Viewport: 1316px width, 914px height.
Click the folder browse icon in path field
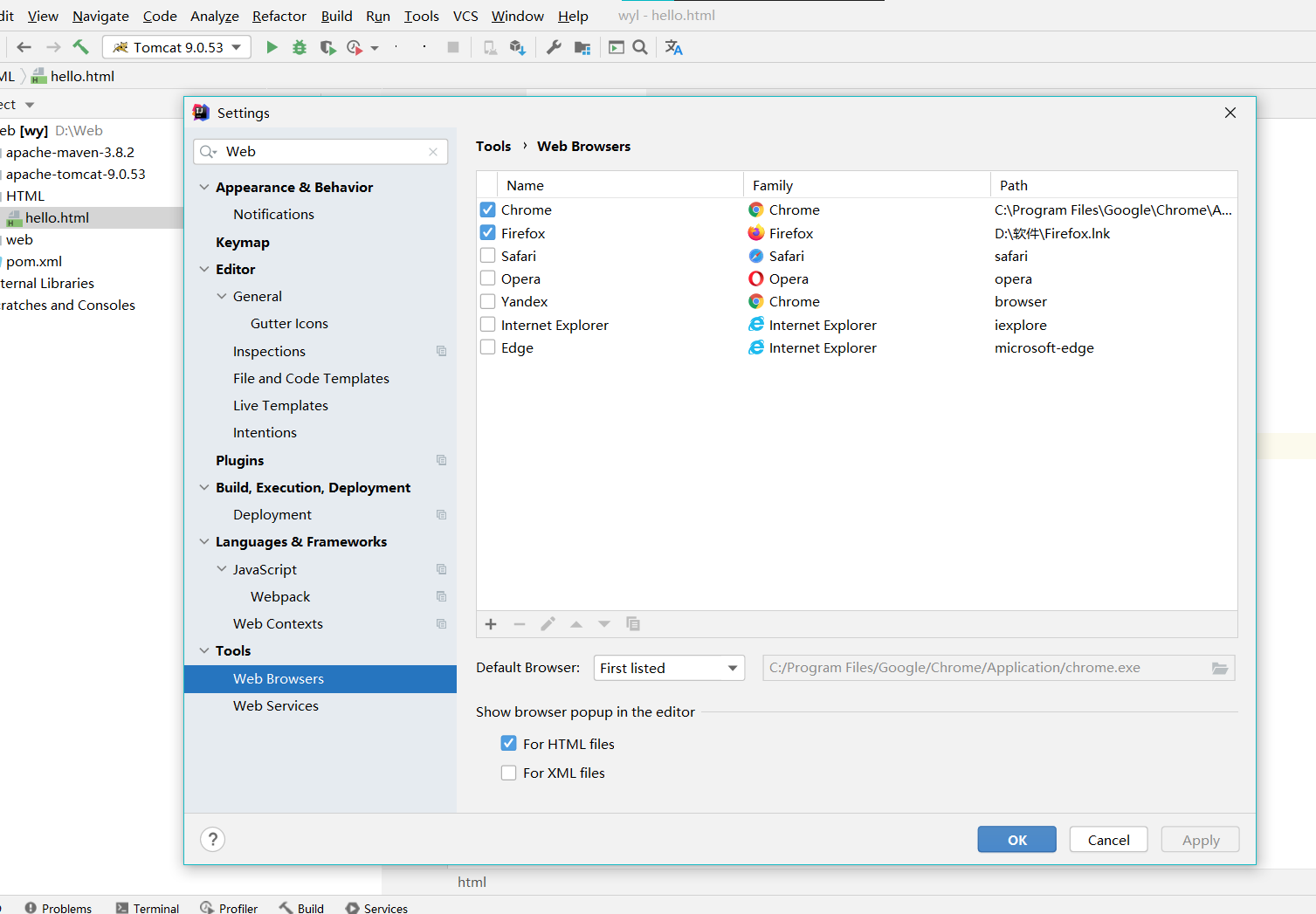tap(1220, 668)
